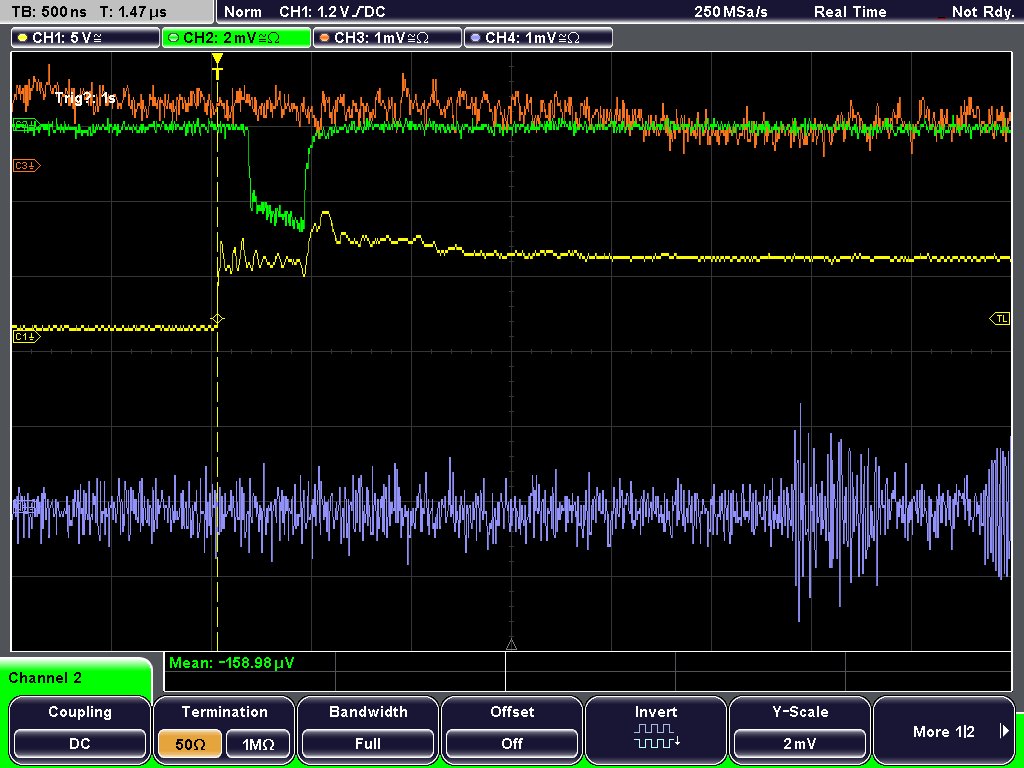Click the CH1: 1.2 V trigger source readout

pyautogui.click(x=332, y=12)
